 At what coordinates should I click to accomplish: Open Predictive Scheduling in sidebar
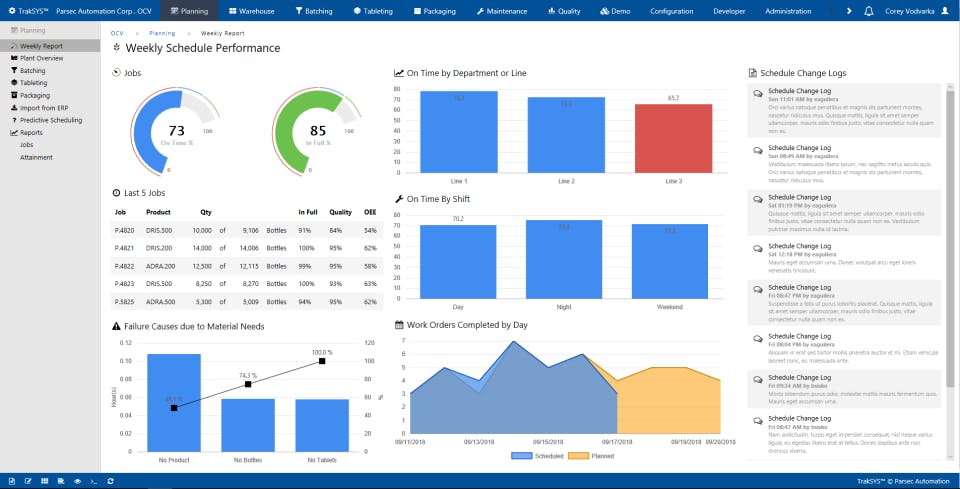pyautogui.click(x=47, y=120)
